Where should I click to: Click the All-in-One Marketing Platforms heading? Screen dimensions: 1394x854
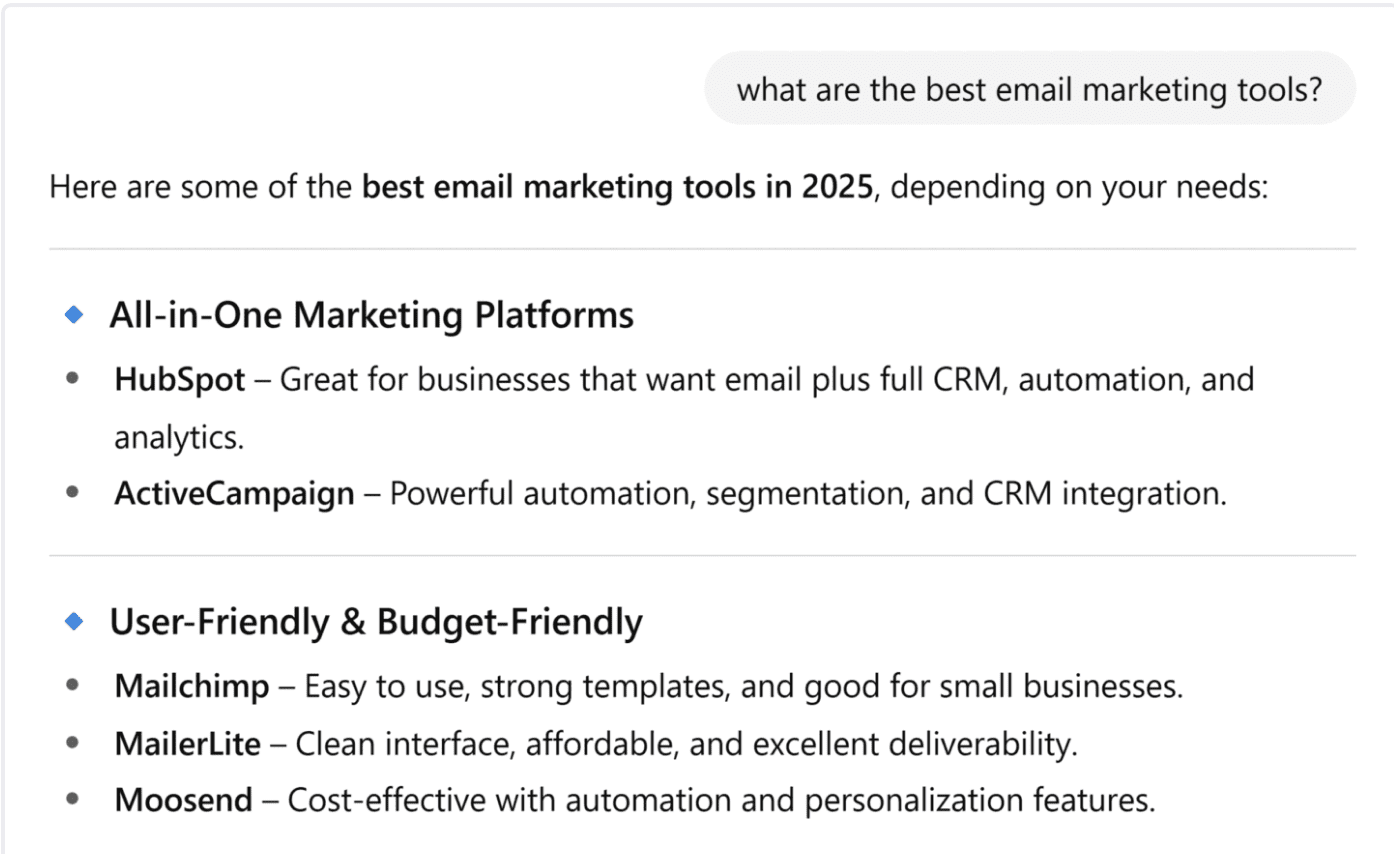coord(371,316)
